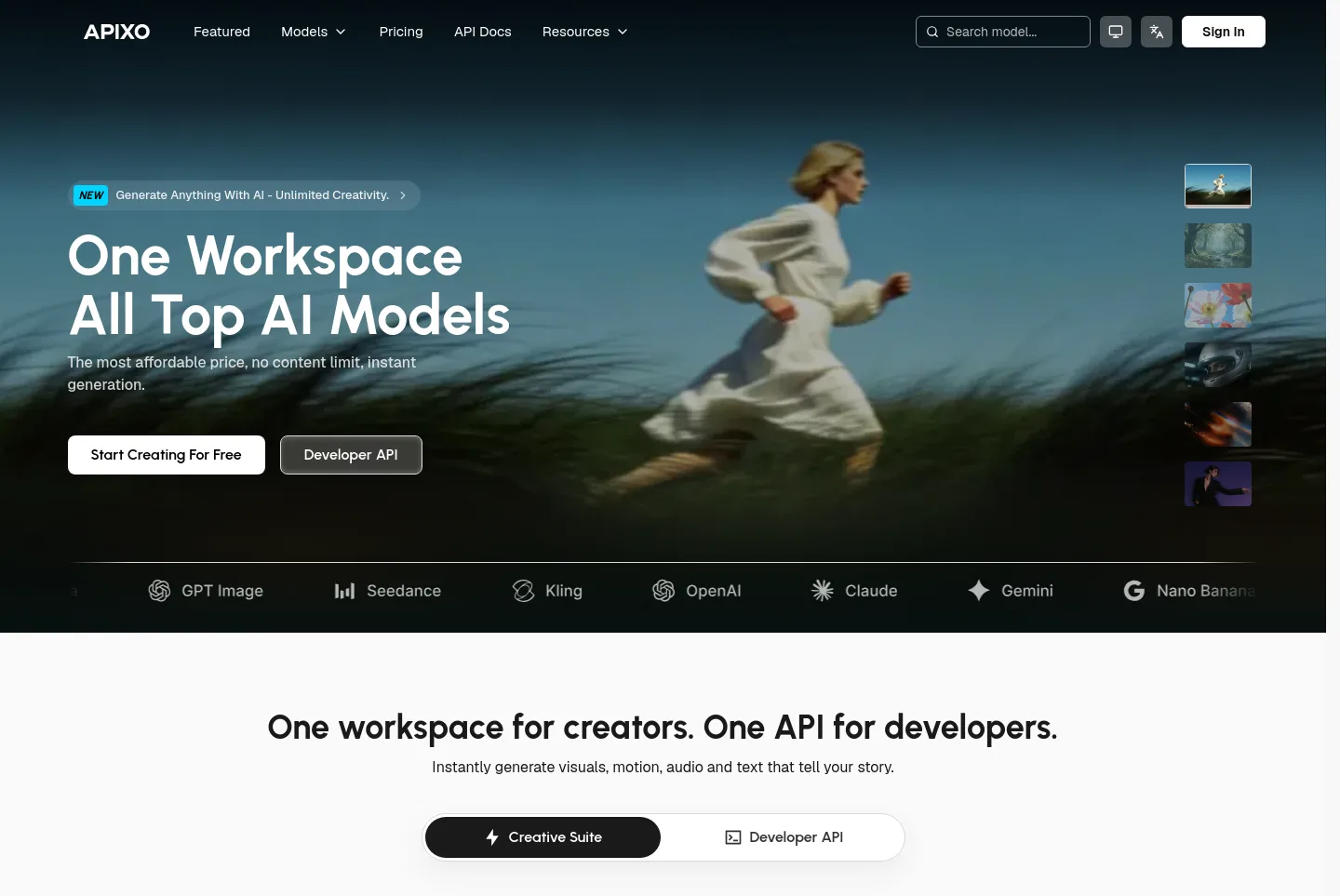Click the Claude label in model strip
Screen dimensions: 1340x896
click(871, 591)
